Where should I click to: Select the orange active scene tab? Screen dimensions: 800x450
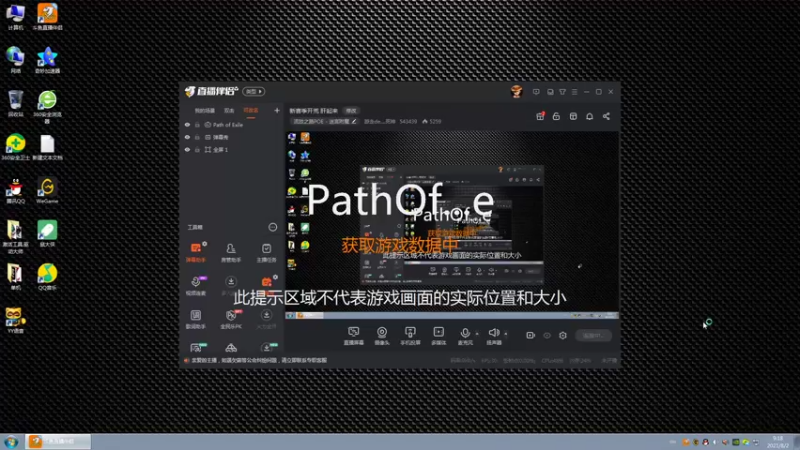click(251, 111)
